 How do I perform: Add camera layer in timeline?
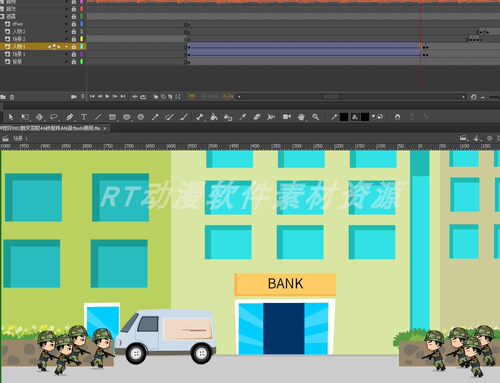coord(74,97)
